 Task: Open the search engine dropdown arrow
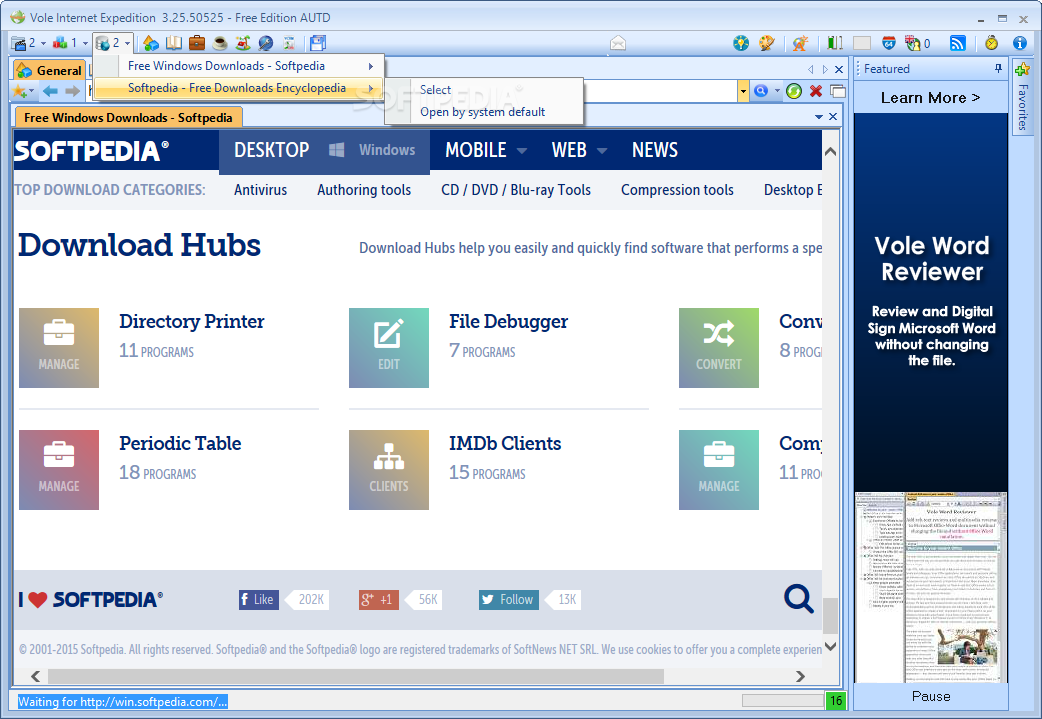tap(777, 91)
